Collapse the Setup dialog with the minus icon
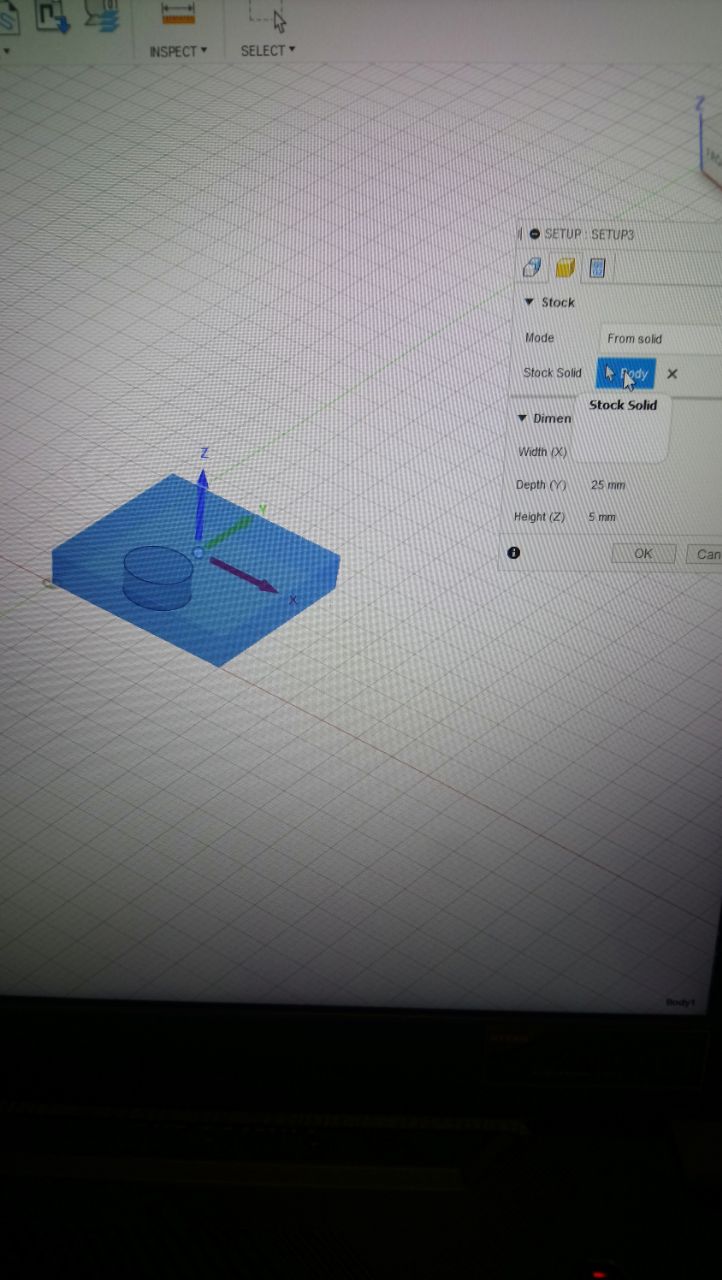 point(535,234)
